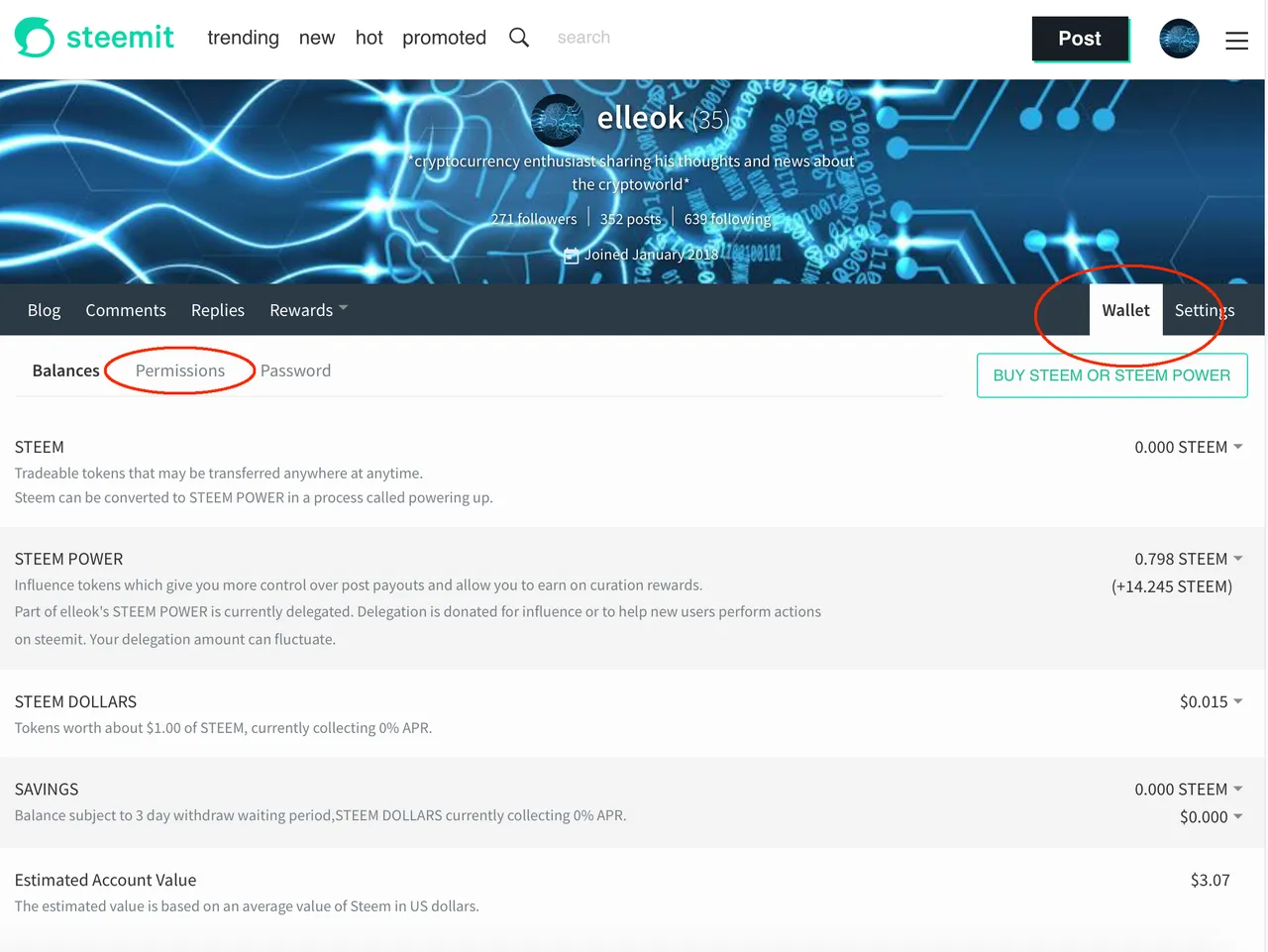Open the hot posts feed
Image resolution: width=1268 pixels, height=952 pixels.
tap(369, 38)
